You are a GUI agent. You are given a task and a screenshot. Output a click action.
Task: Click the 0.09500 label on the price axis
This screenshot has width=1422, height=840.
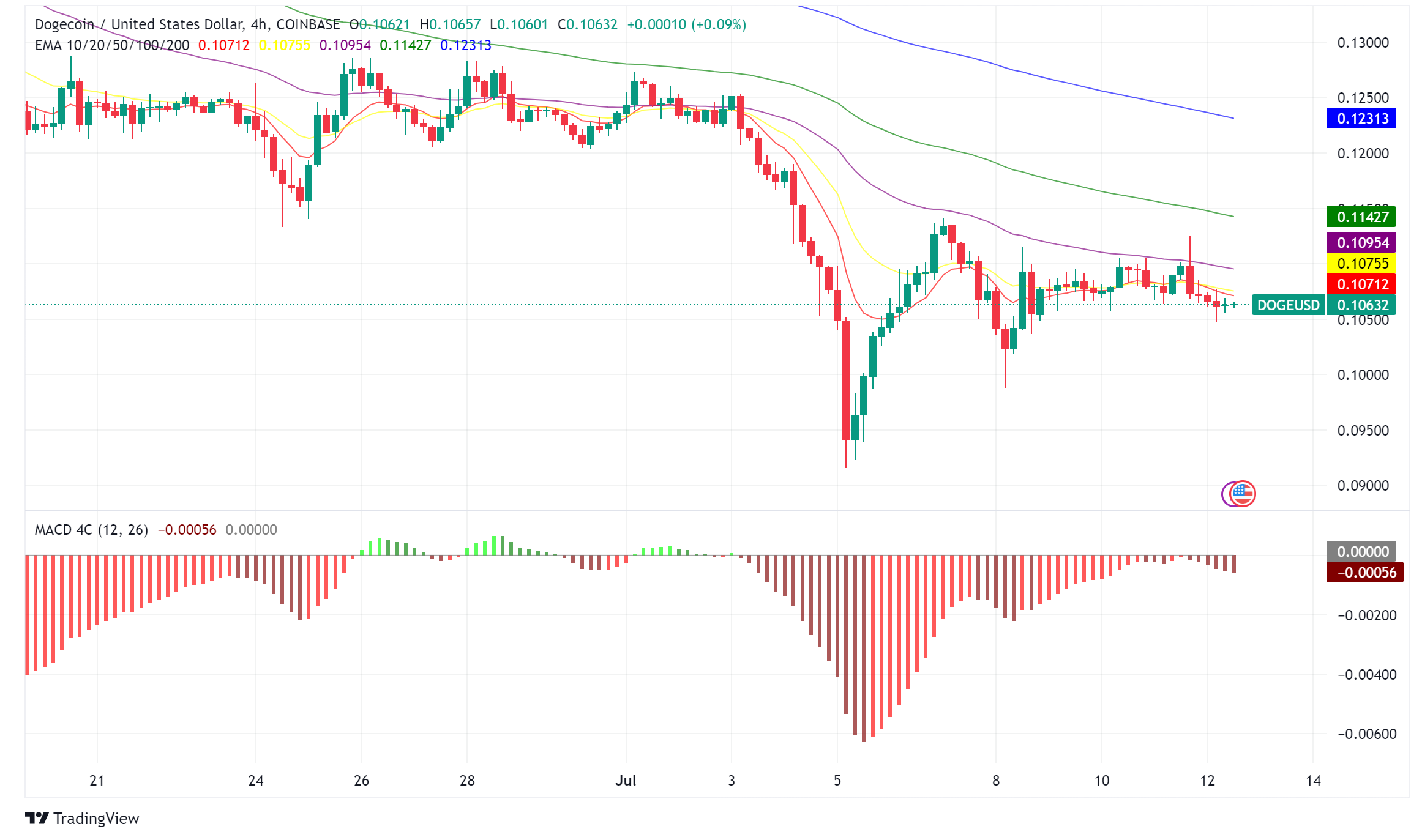point(1363,430)
